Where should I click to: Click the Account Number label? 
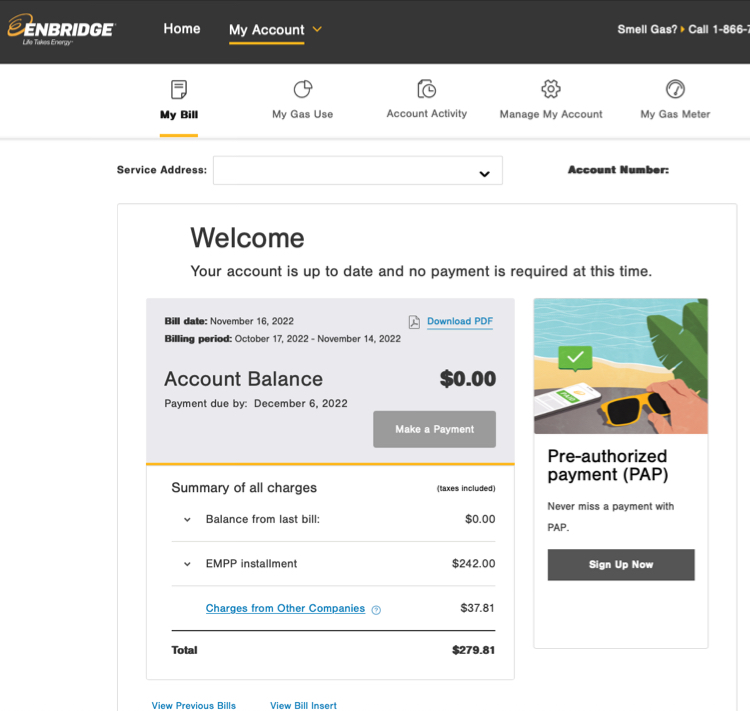click(618, 170)
